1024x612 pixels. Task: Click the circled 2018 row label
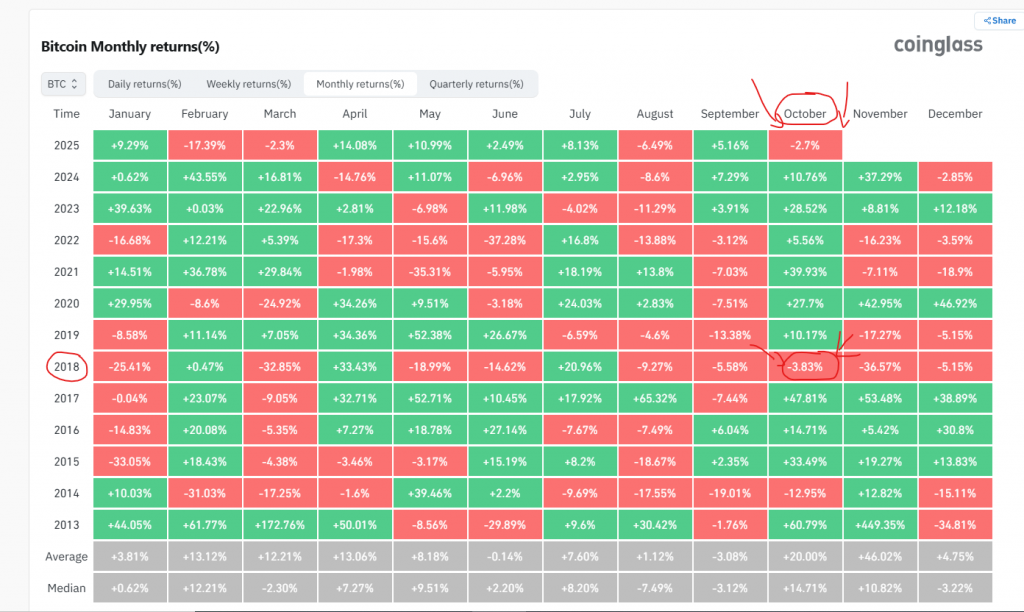(66, 367)
